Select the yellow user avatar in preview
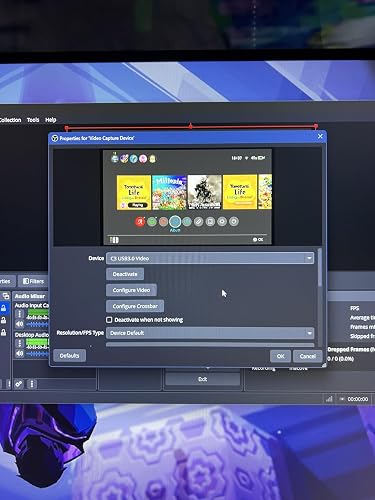The width and height of the screenshot is (375, 500). tap(152, 159)
